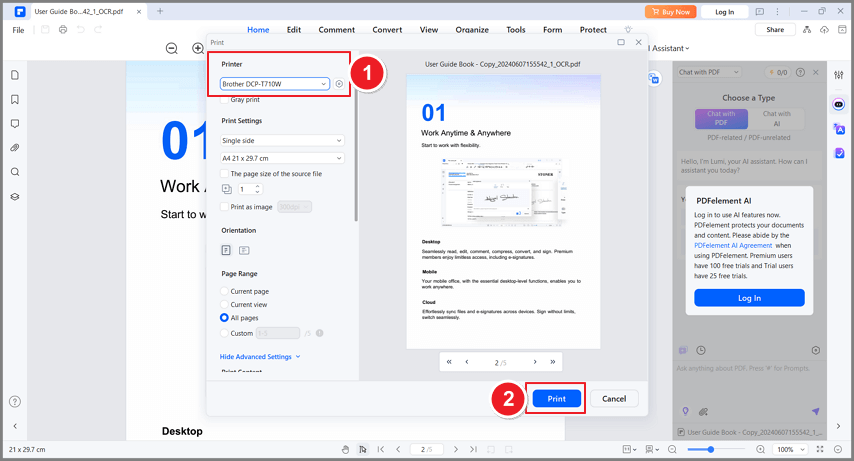This screenshot has width=854, height=461.
Task: Increase the copies count stepper
Action: [x=258, y=186]
